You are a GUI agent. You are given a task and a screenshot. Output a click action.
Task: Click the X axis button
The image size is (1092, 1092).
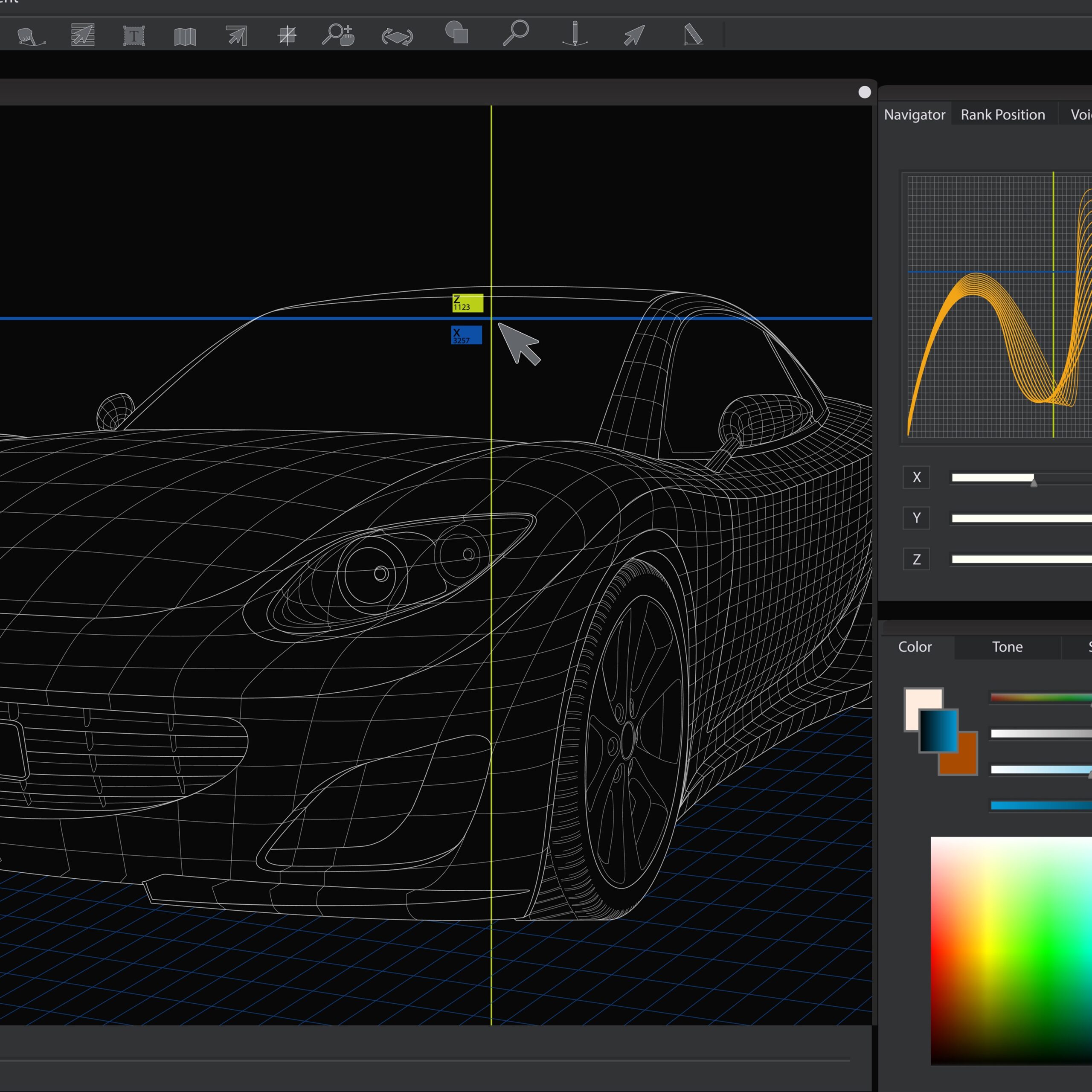pyautogui.click(x=916, y=477)
